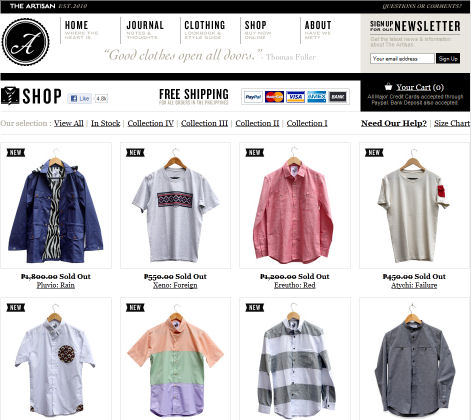Click the MasterCard payment icon

tap(274, 97)
